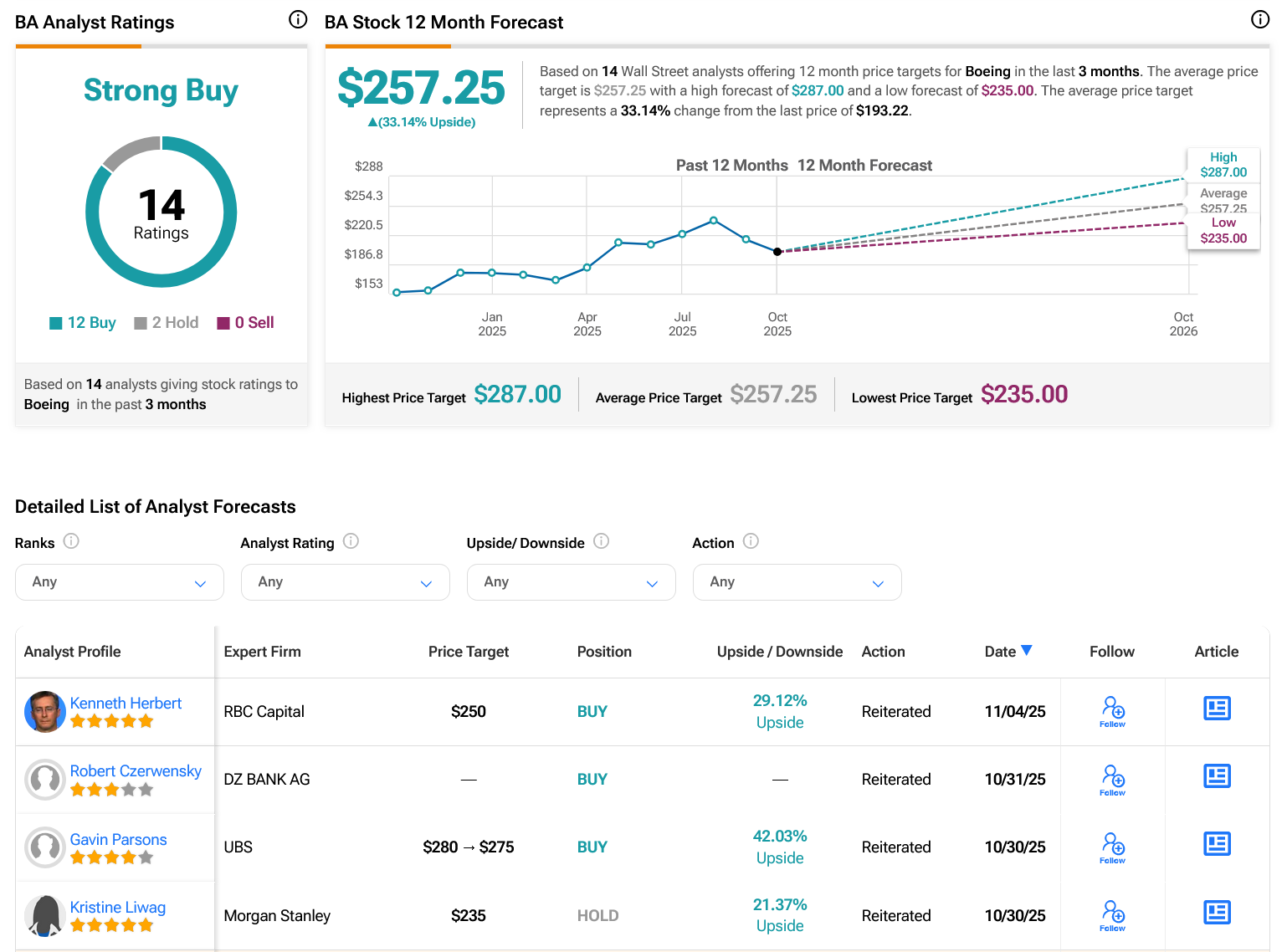This screenshot has width=1287, height=952.
Task: Open the Analyst Rating dropdown
Action: tap(345, 582)
